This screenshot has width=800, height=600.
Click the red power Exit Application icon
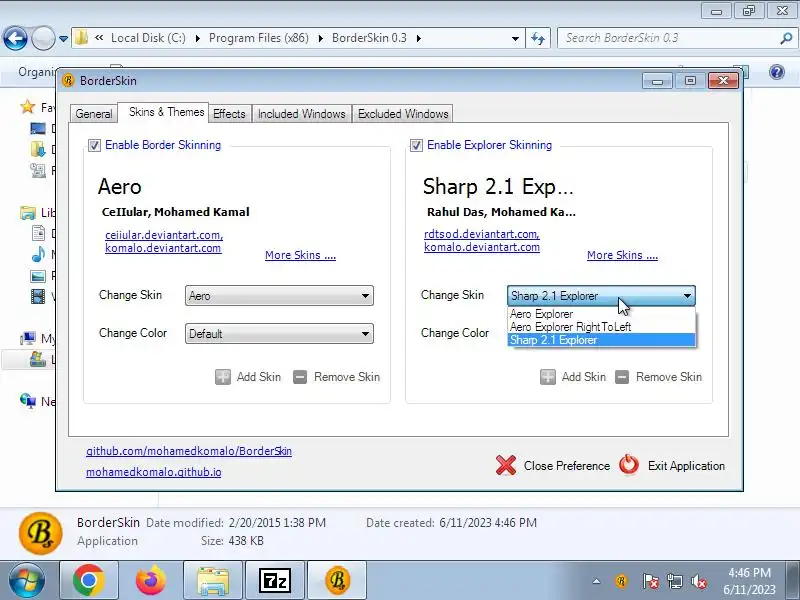coord(629,465)
